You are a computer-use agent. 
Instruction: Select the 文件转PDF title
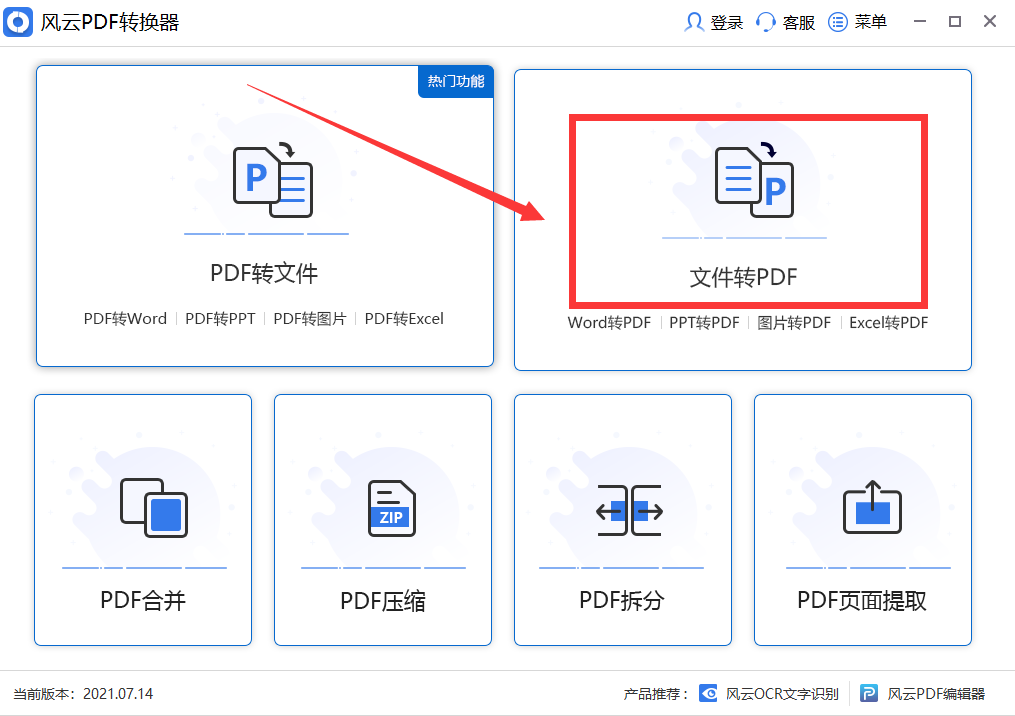tap(743, 278)
